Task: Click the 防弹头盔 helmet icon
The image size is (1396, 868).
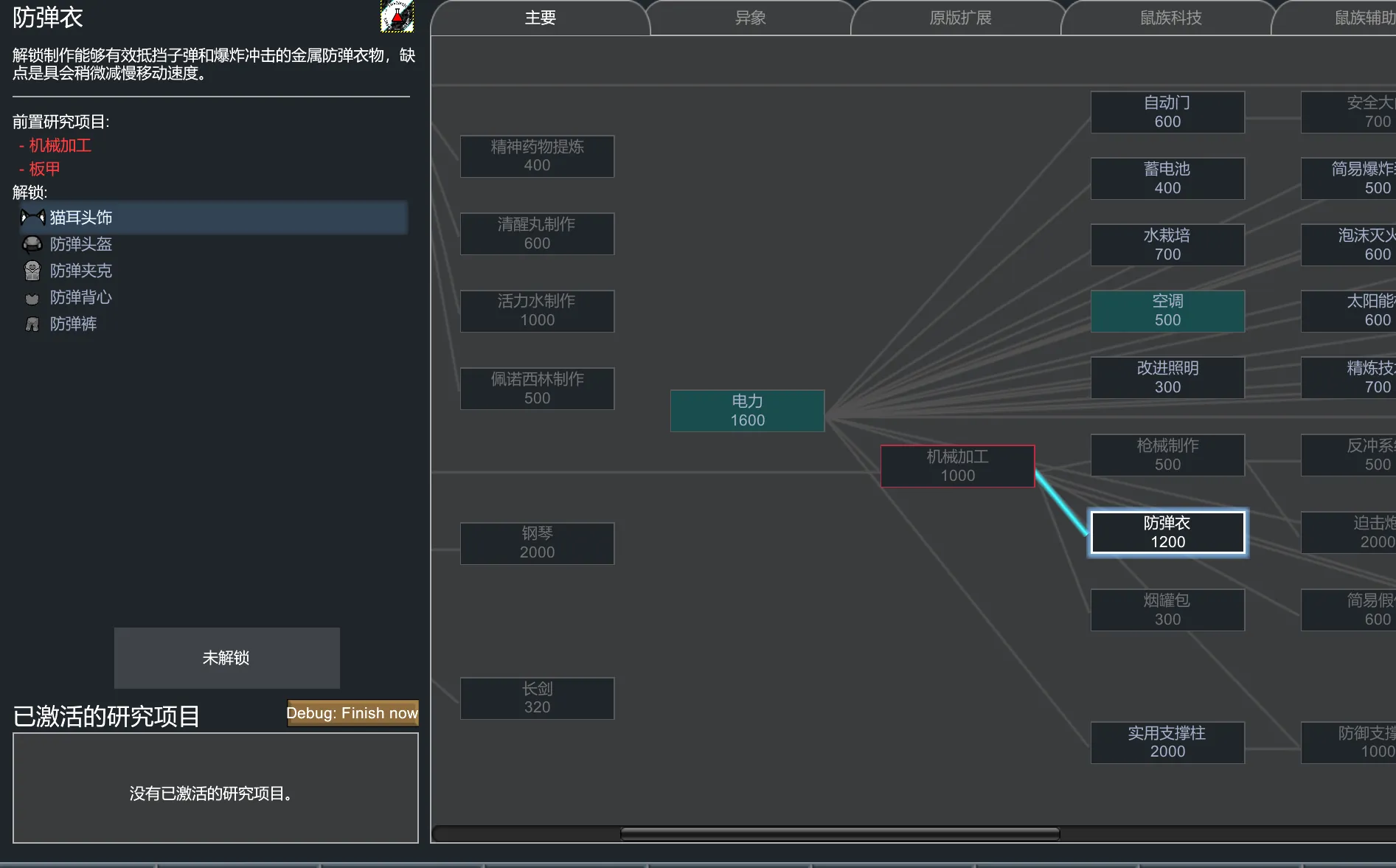Action: tap(32, 244)
